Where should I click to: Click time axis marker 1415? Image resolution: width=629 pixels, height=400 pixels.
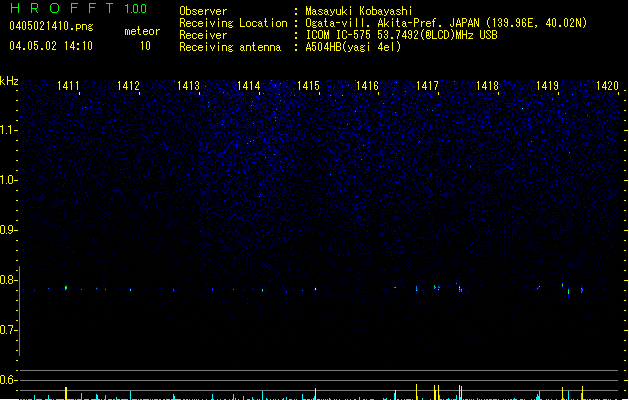coord(308,86)
